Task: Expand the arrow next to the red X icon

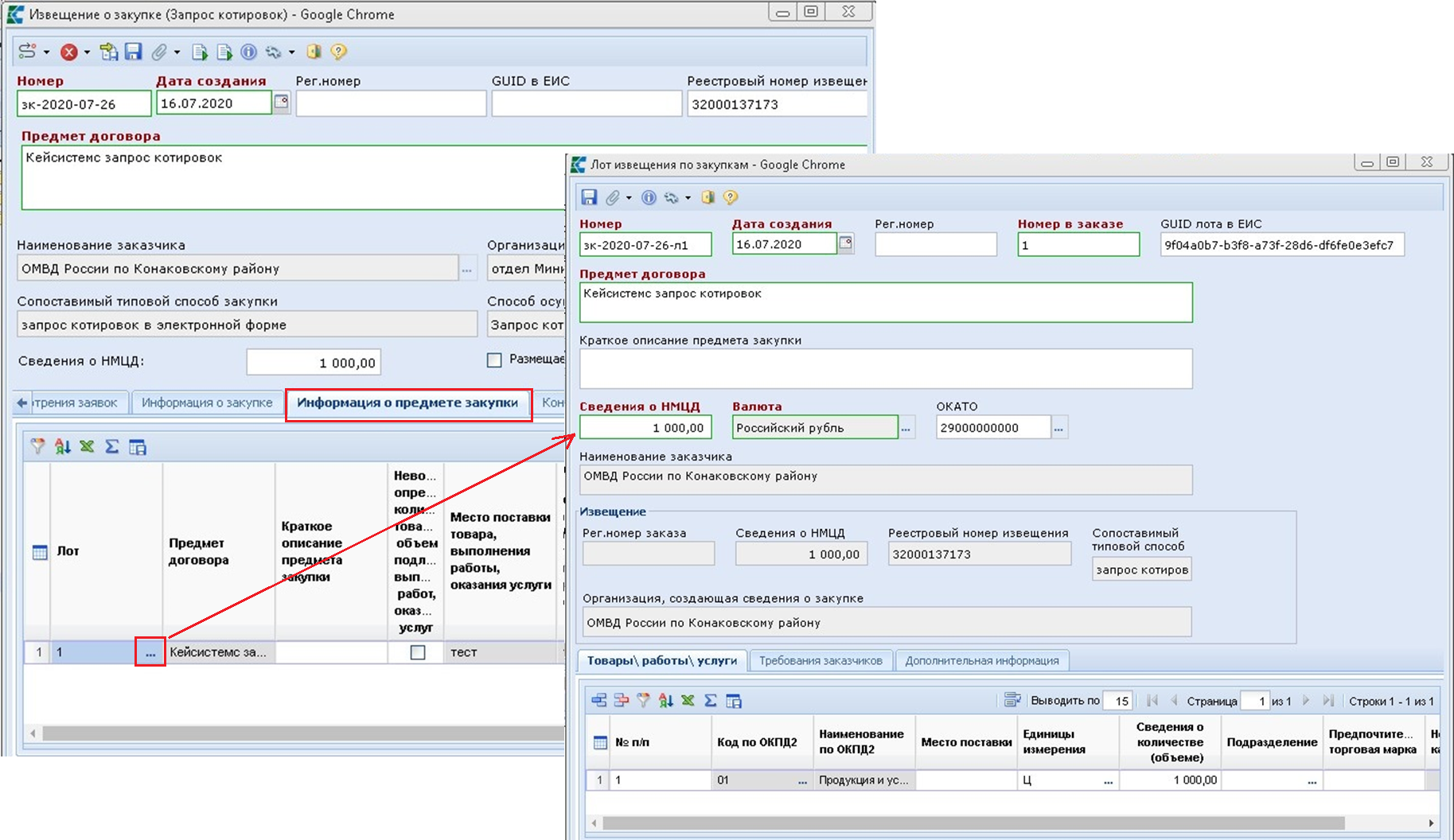Action: pos(87,52)
